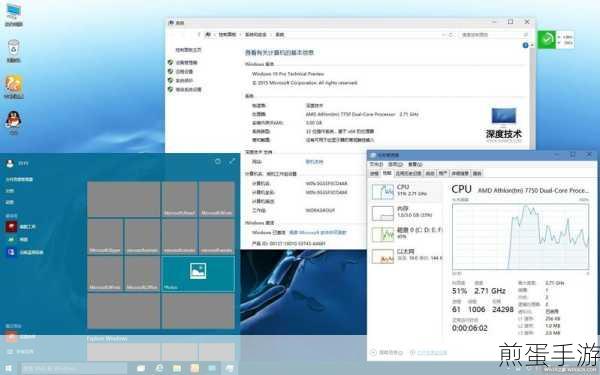Open Resource Monitor link in Task Manager
The width and height of the screenshot is (600, 375).
pos(429,352)
